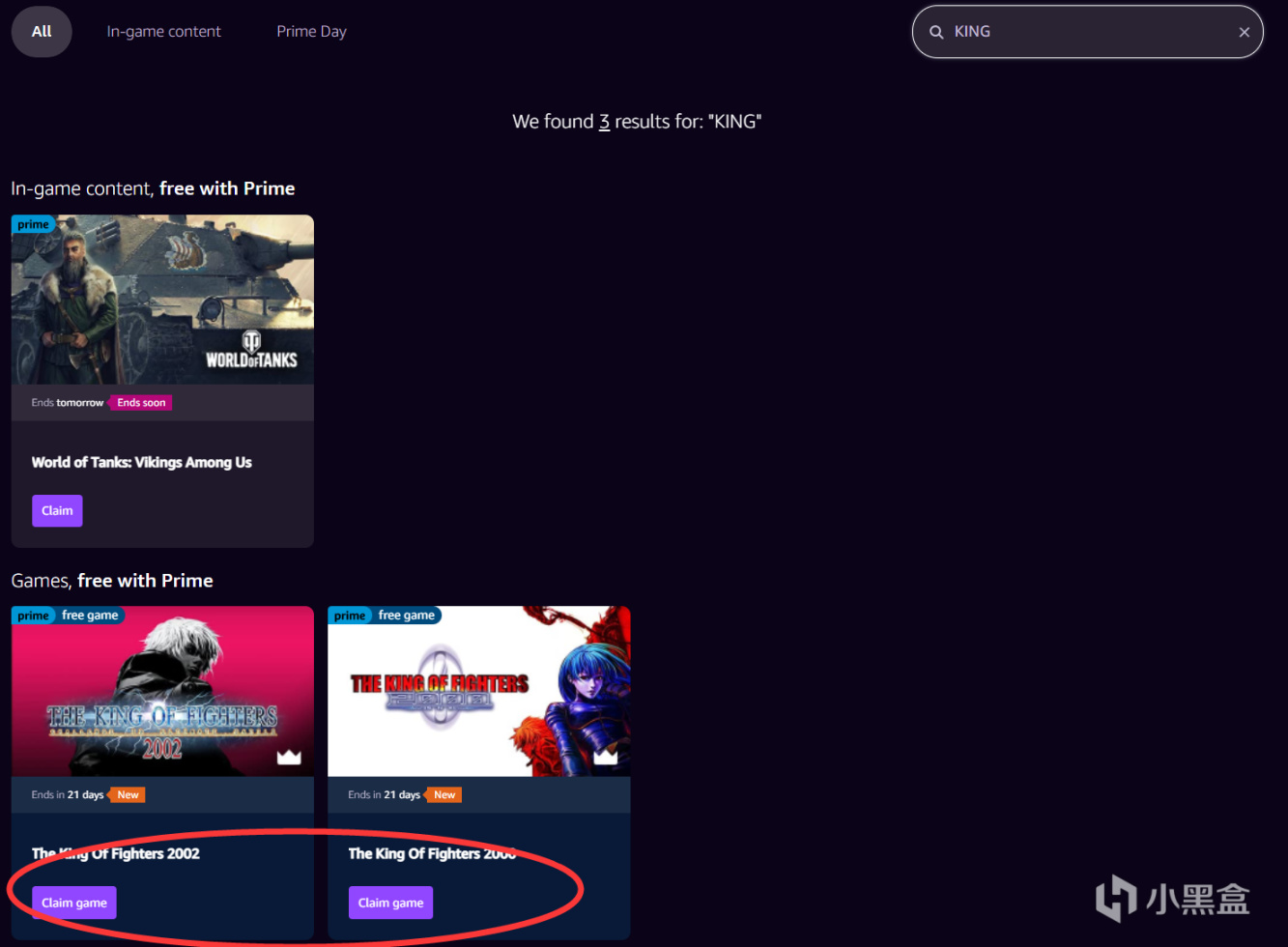Claim game The King Of Fighters 2000

click(x=391, y=903)
